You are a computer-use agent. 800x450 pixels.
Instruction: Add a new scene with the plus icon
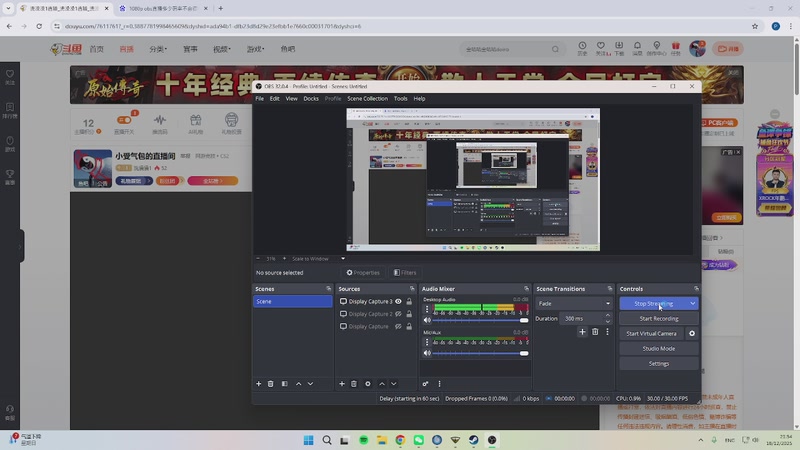(259, 384)
